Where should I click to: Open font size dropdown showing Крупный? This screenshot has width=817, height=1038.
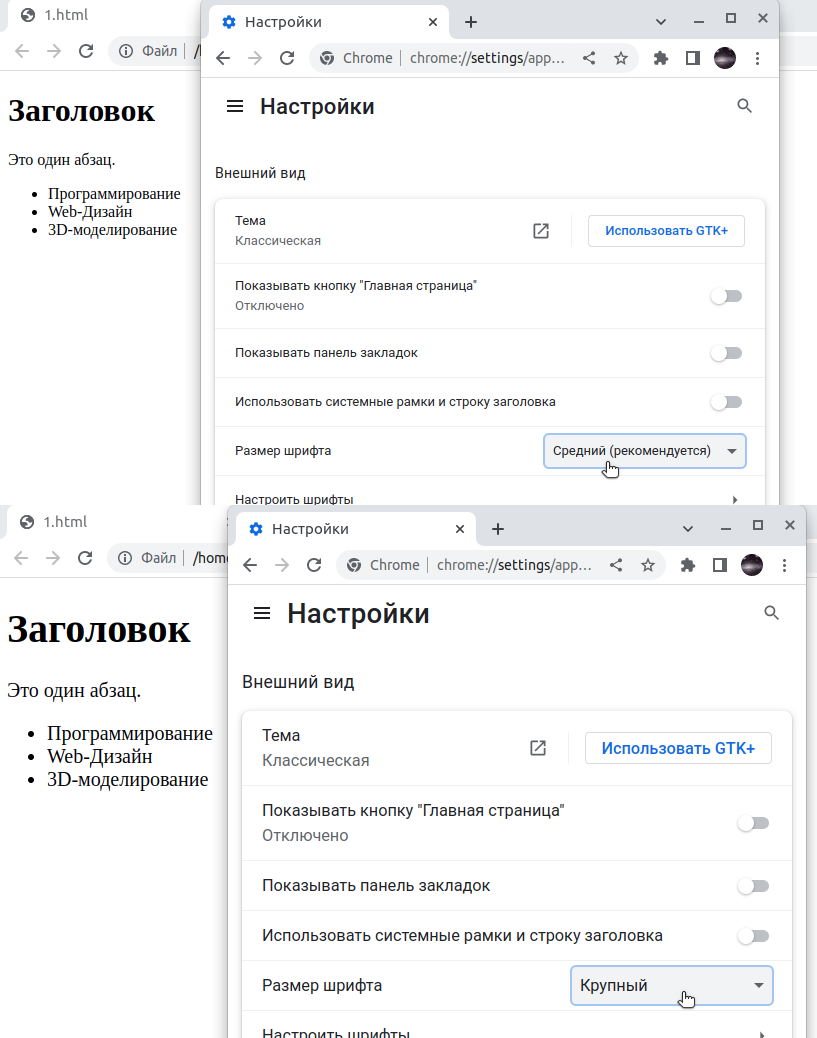tap(672, 985)
